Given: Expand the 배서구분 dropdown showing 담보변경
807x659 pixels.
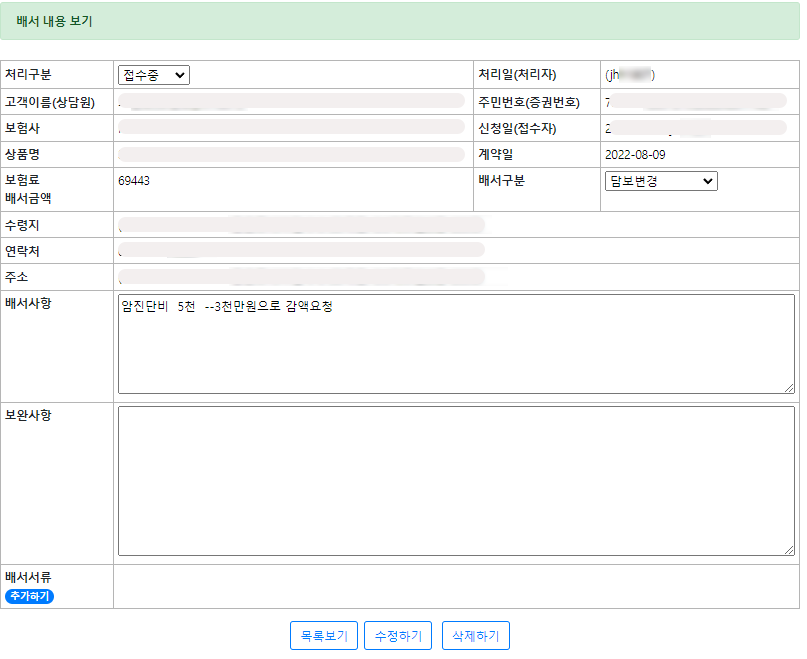Looking at the screenshot, I should tap(660, 181).
